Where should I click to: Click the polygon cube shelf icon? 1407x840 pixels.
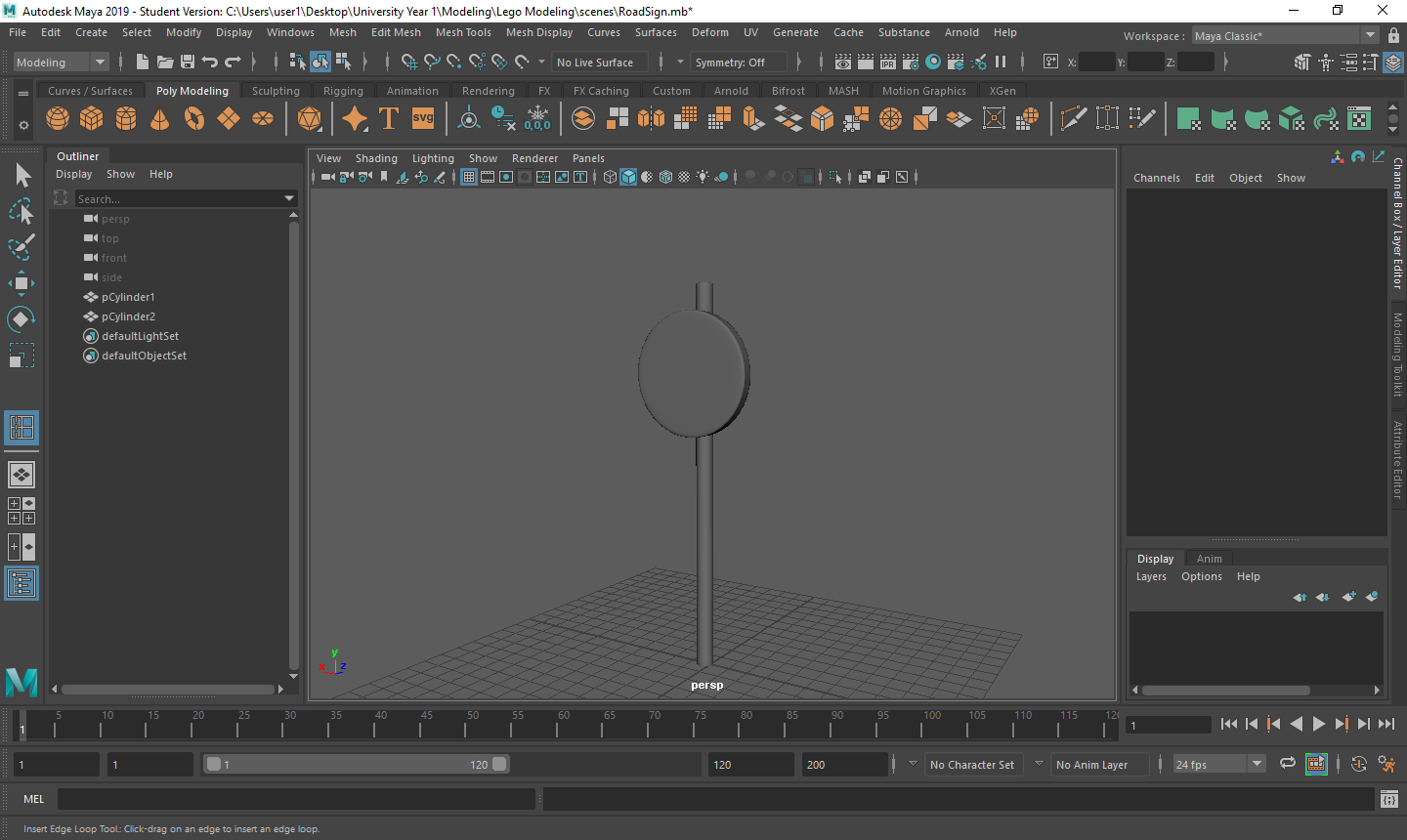tap(92, 119)
